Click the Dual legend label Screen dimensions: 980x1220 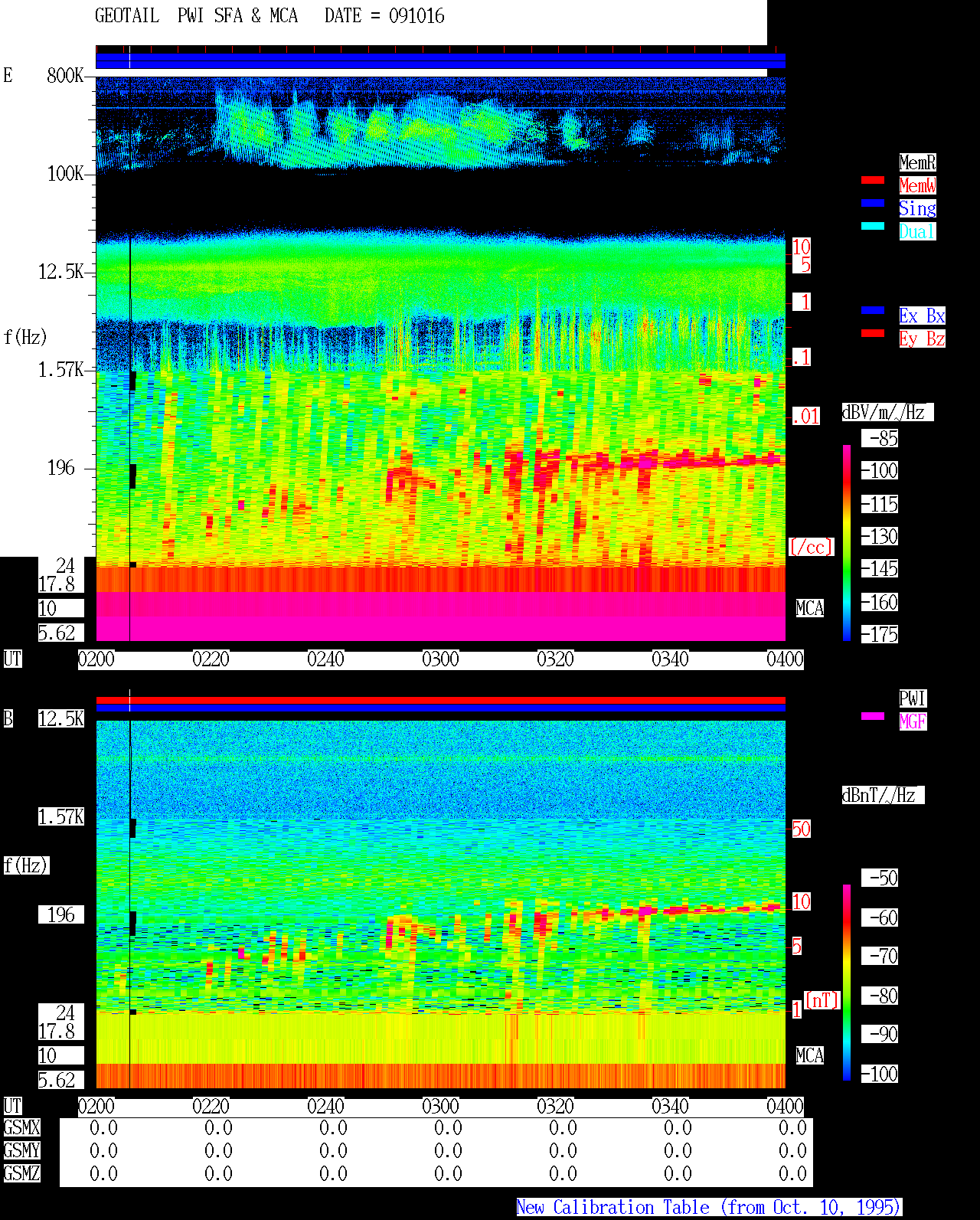click(x=917, y=231)
